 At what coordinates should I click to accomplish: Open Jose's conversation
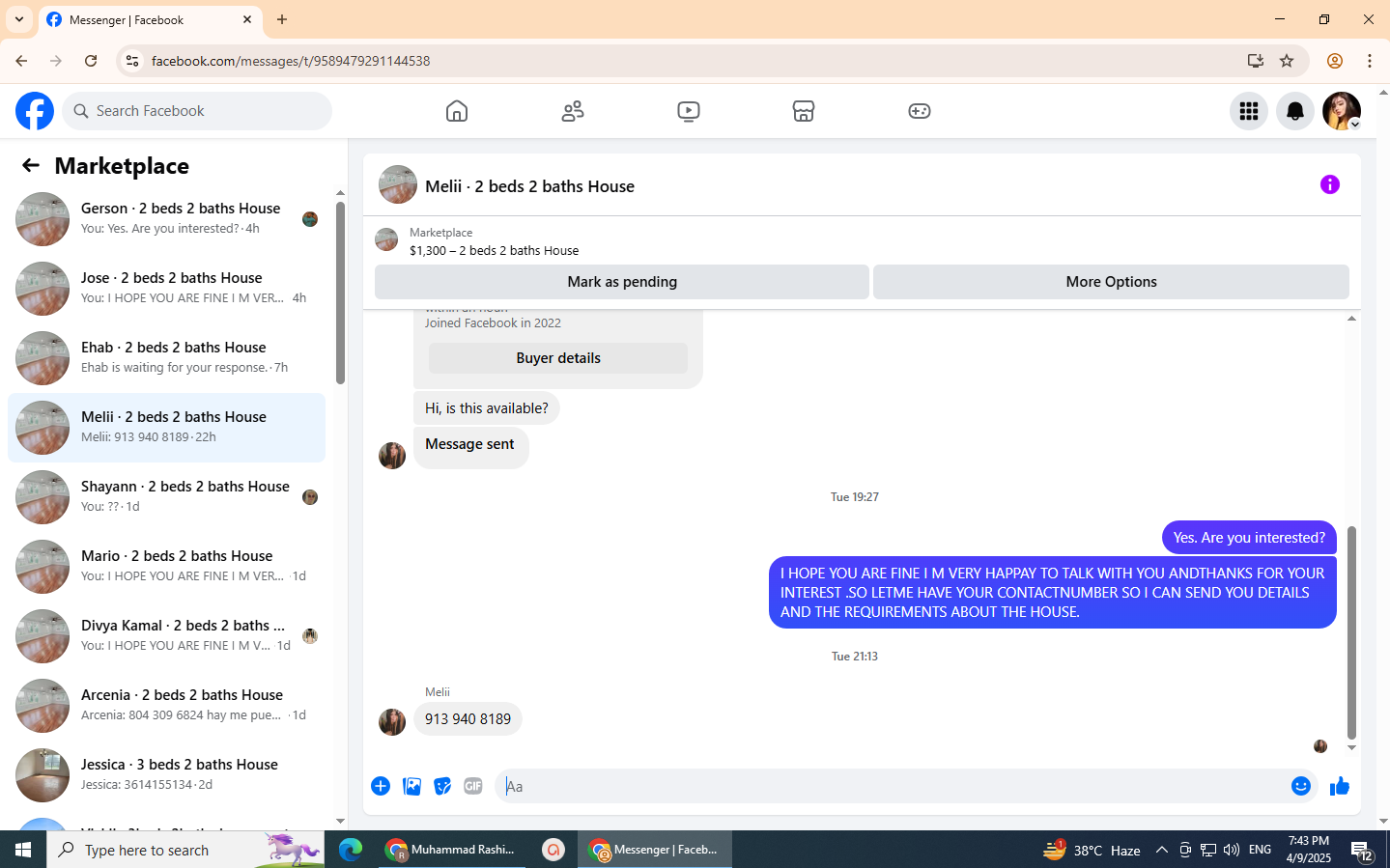[166, 289]
